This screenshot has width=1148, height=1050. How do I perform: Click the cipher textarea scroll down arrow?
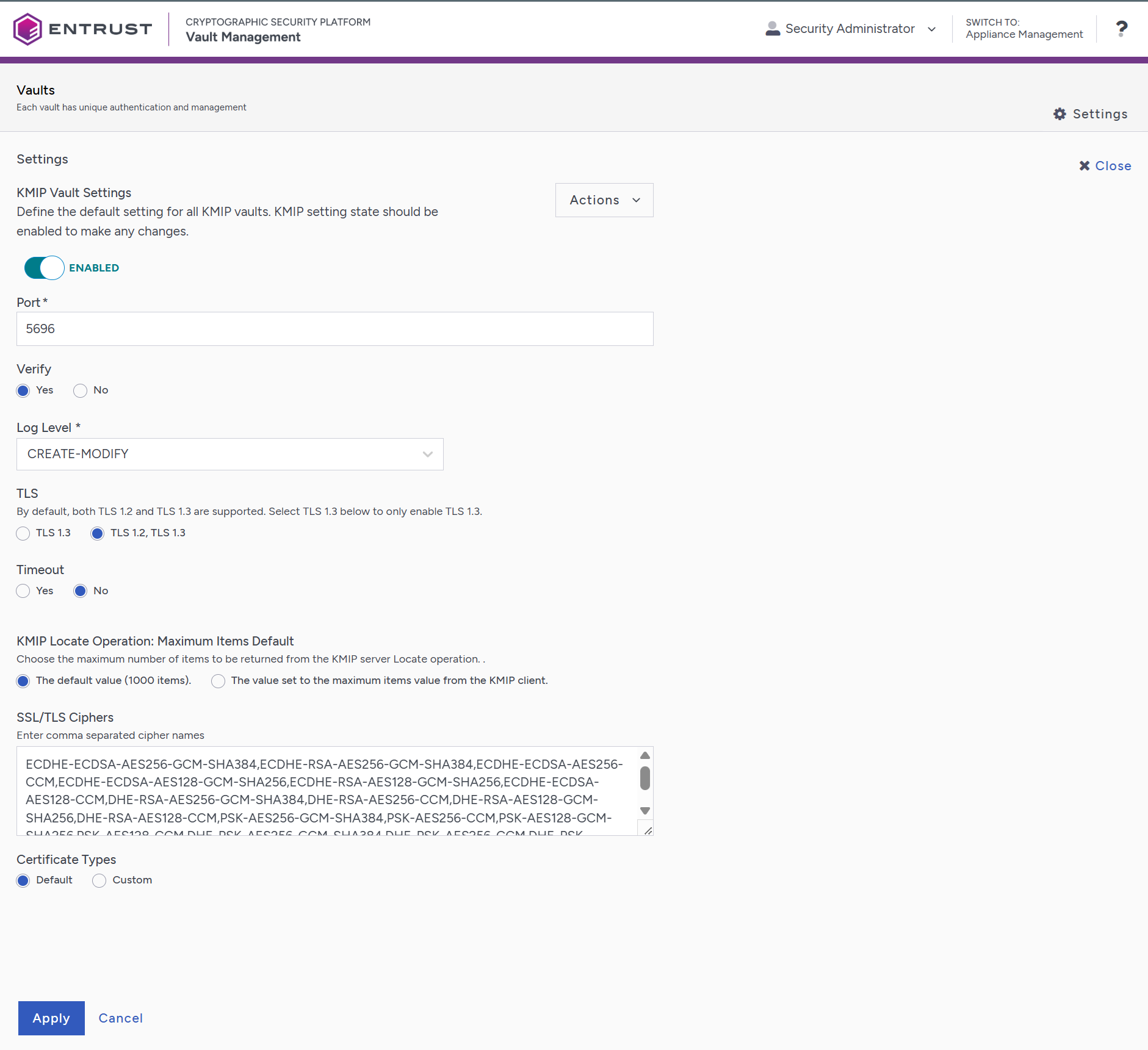(645, 811)
